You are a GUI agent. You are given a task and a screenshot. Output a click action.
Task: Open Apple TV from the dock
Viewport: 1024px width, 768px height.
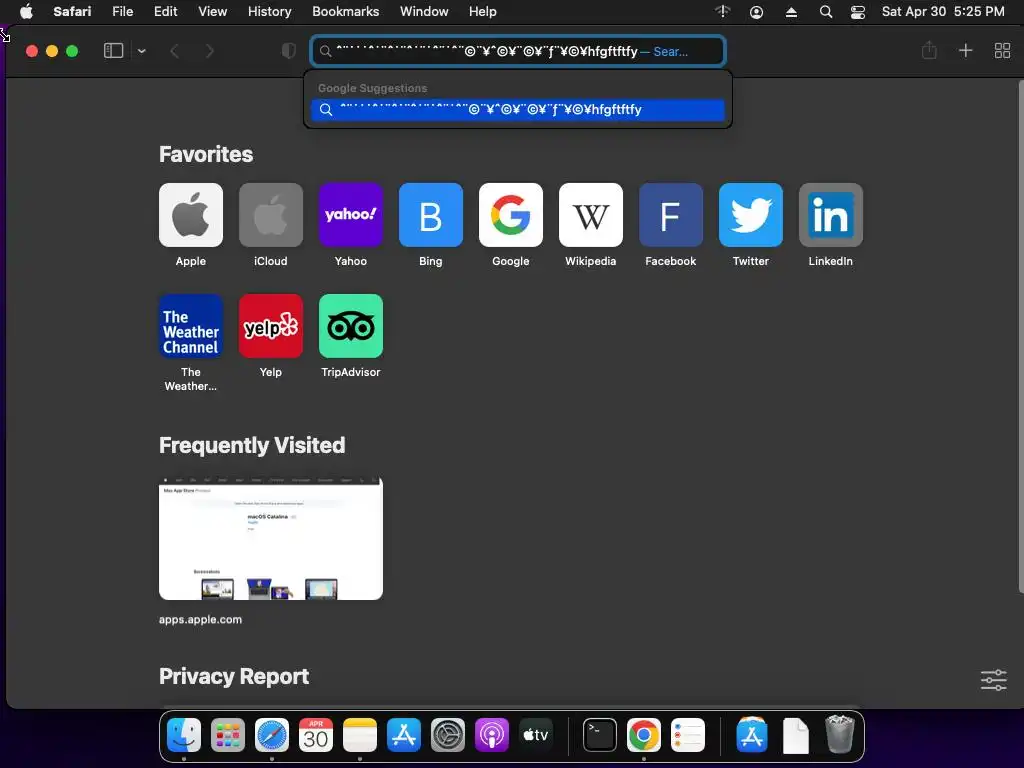(x=536, y=735)
